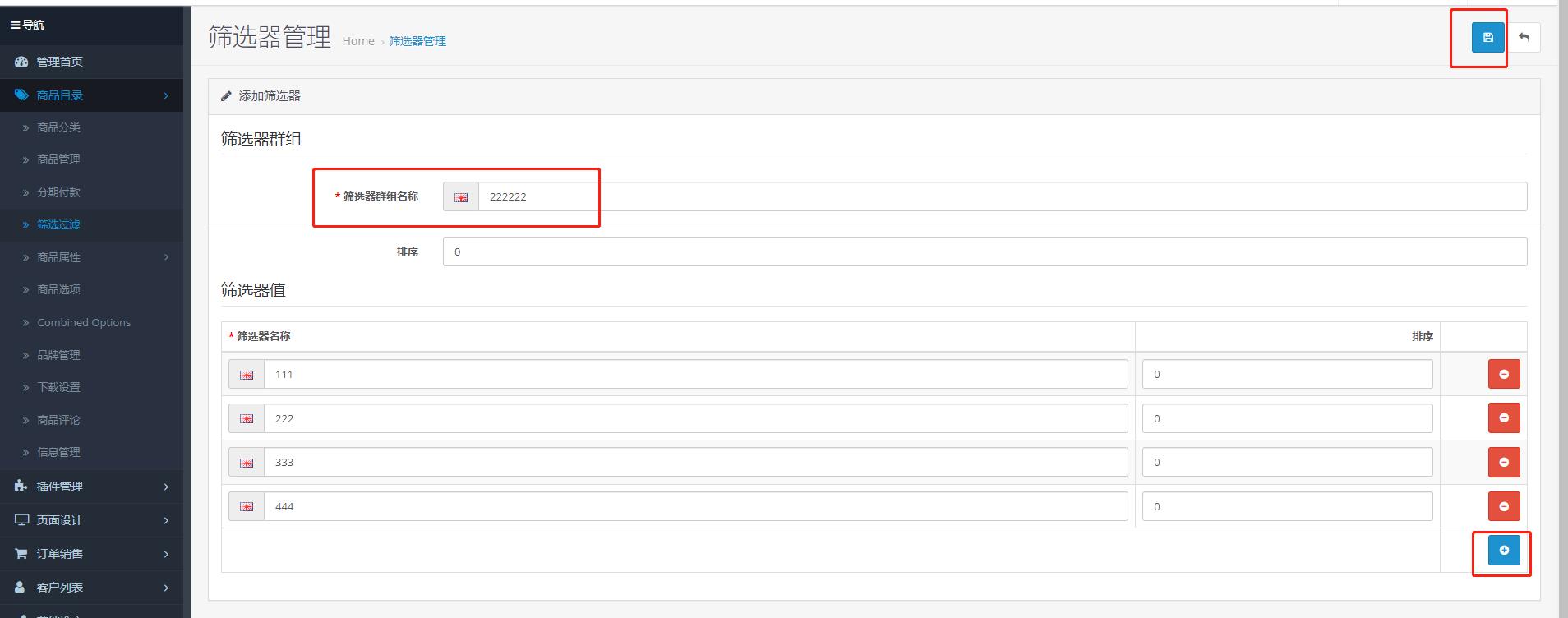Click the 筛选器群组名称 input field
1568x618 pixels.
click(x=1002, y=197)
